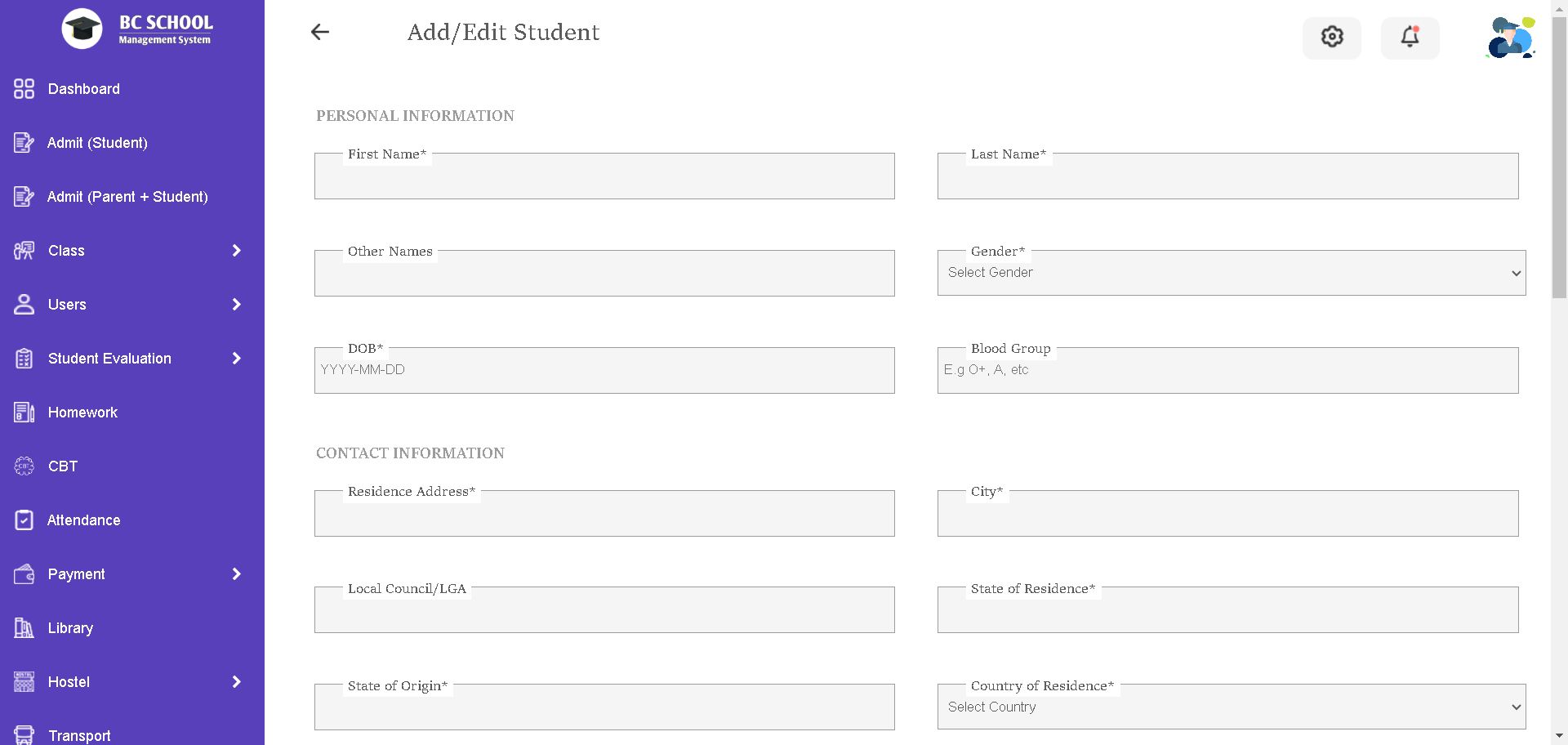Viewport: 1568px width, 745px height.
Task: Click the user profile avatar
Action: (1510, 38)
